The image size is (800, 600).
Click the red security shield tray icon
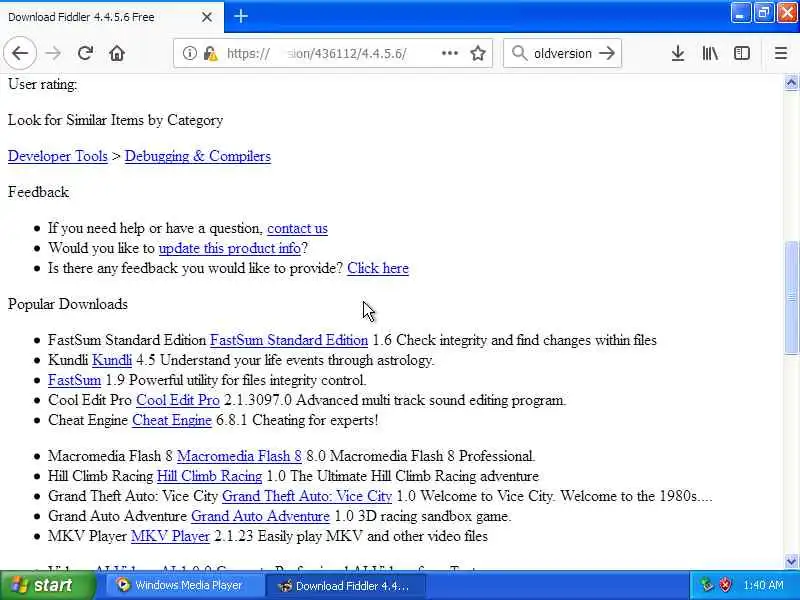coord(724,585)
